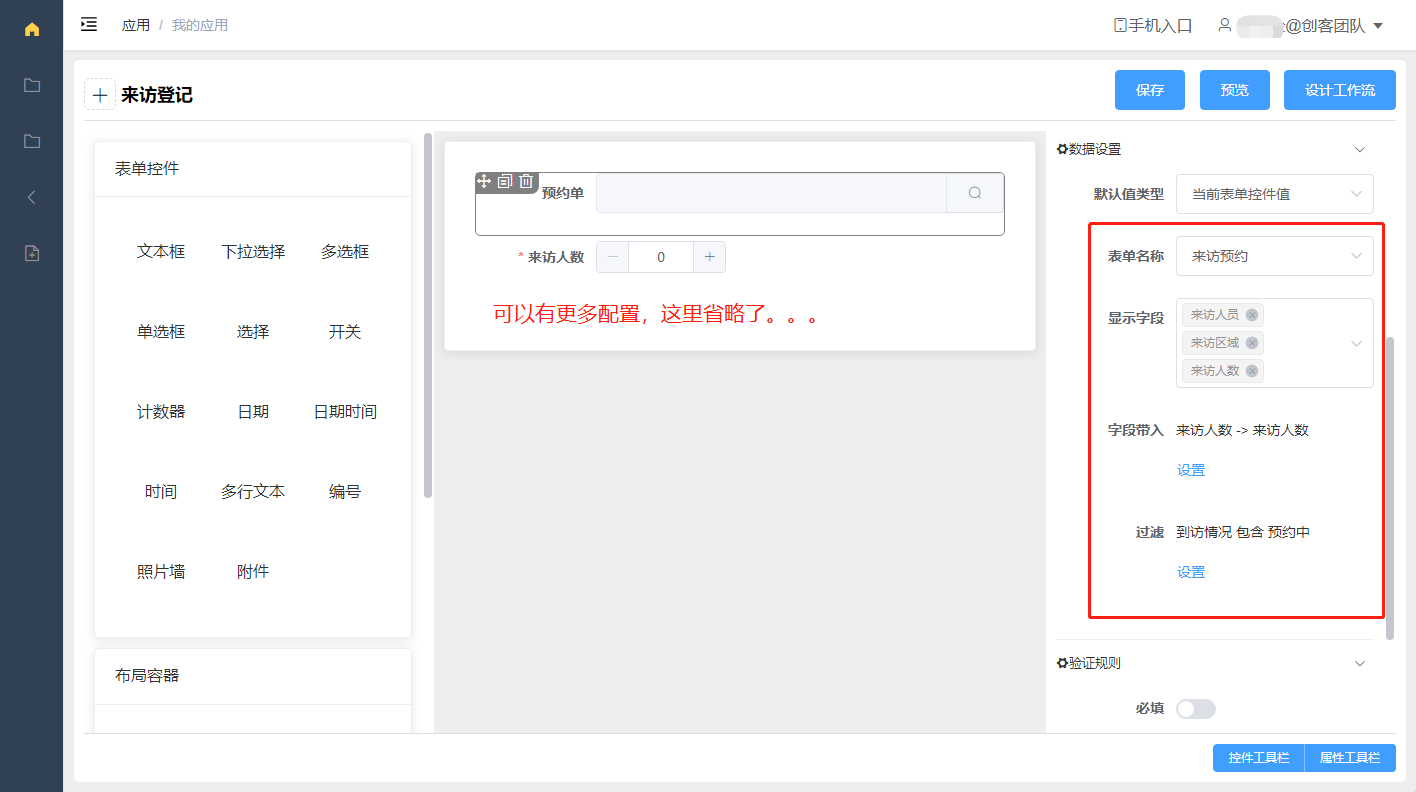Click the 布局容器 section header
Viewport: 1416px width, 792px height.
[253, 676]
